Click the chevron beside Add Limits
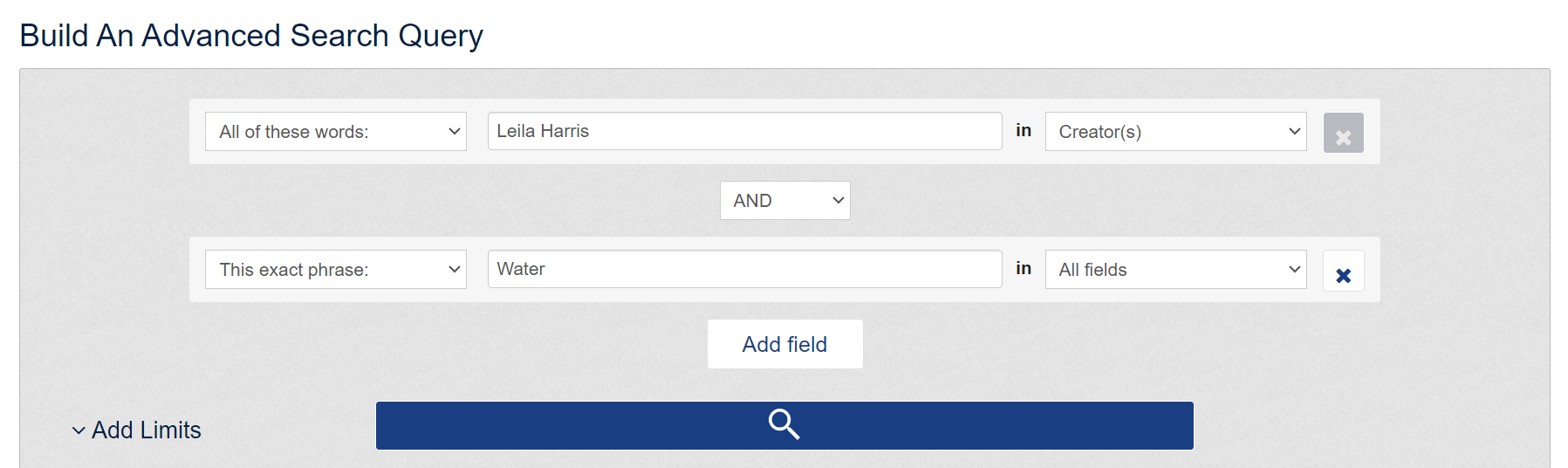The image size is (1568, 468). 79,430
